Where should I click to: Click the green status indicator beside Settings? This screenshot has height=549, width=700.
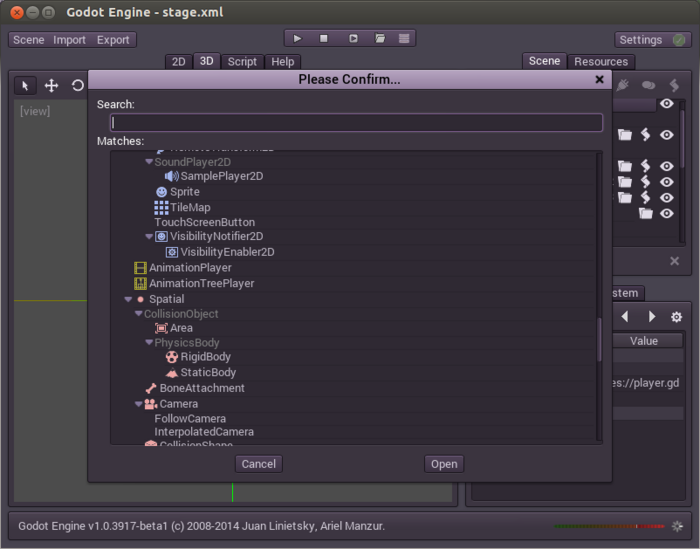pos(679,40)
